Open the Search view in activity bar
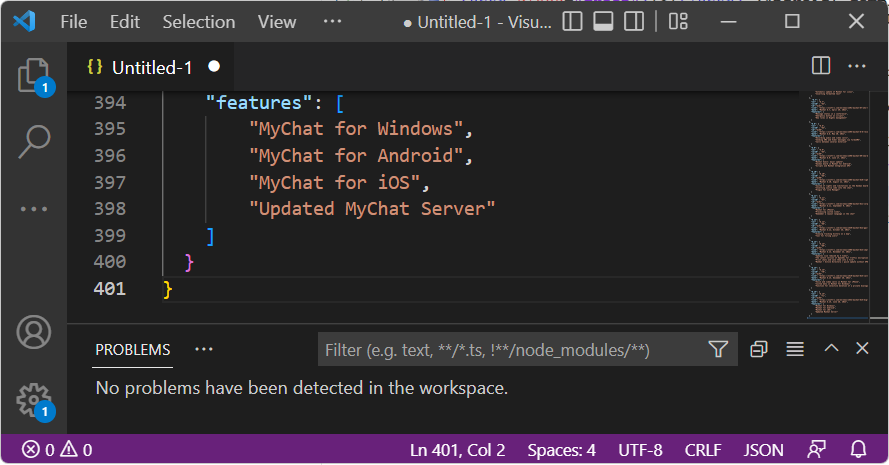 click(34, 142)
